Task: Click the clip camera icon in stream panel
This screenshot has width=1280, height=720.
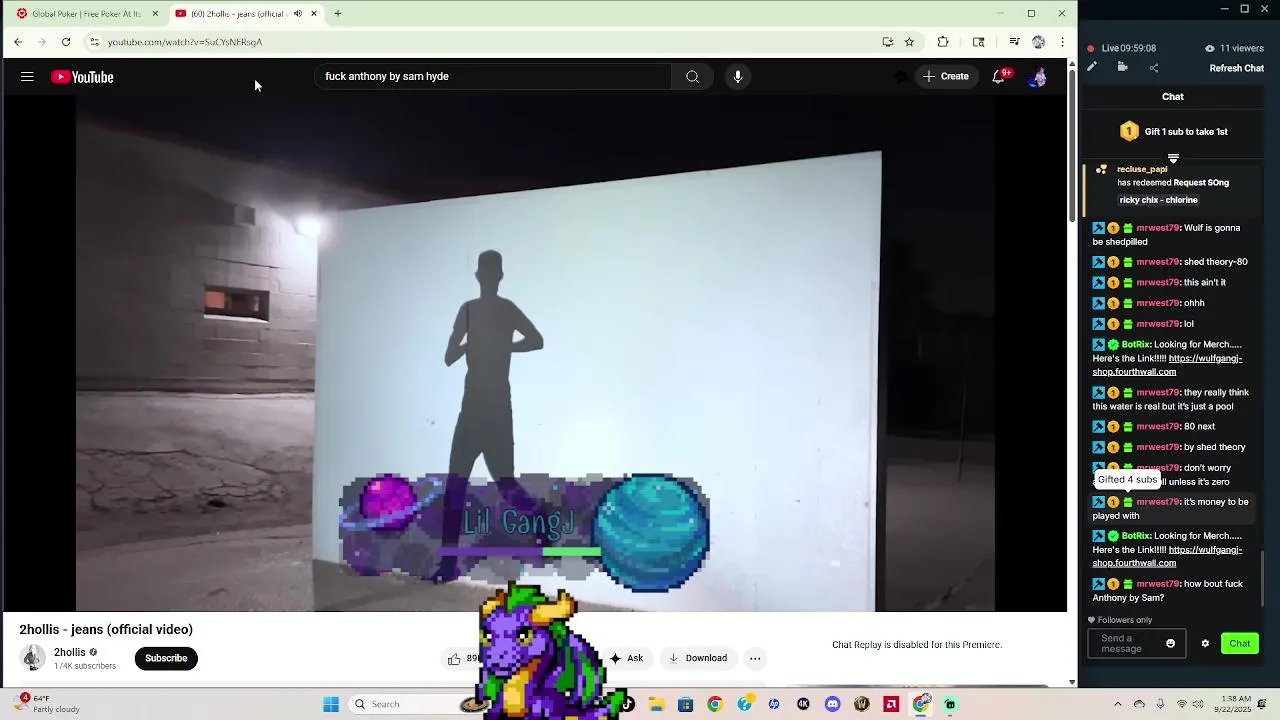Action: [1123, 68]
